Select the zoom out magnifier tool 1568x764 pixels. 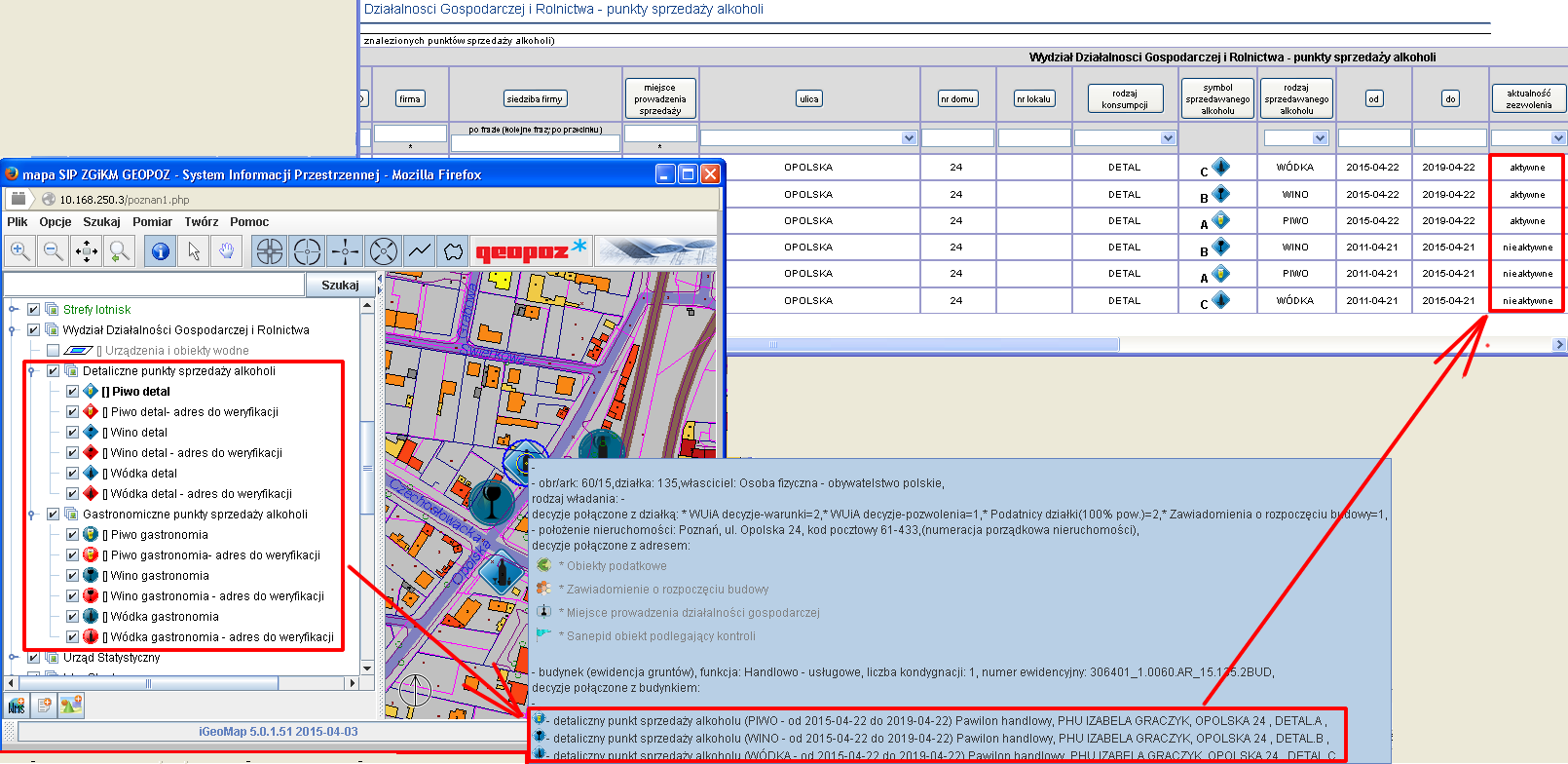tap(54, 251)
